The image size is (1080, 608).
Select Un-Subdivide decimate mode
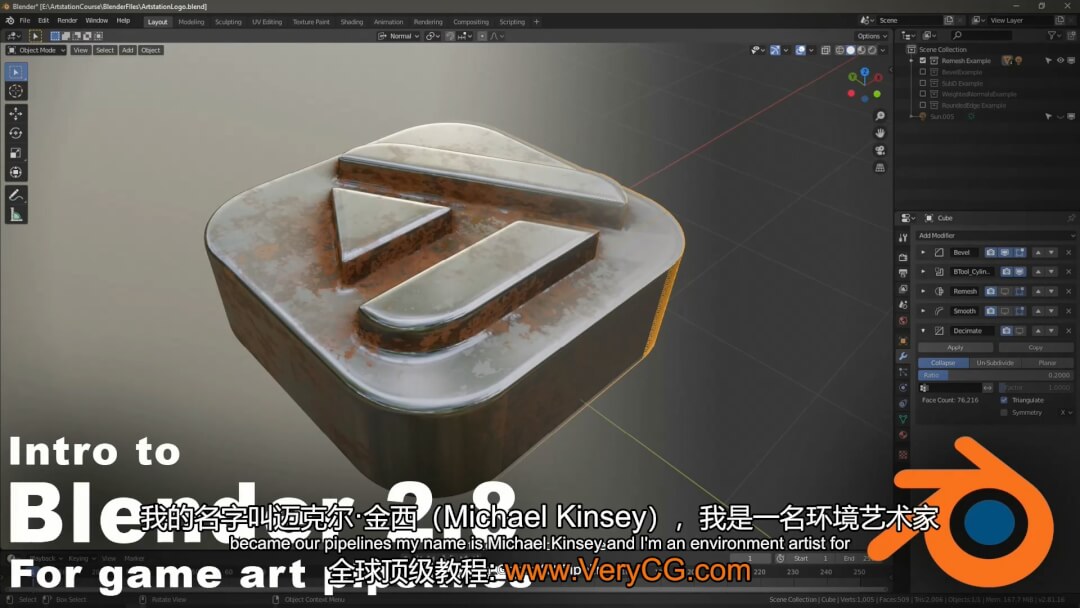995,363
